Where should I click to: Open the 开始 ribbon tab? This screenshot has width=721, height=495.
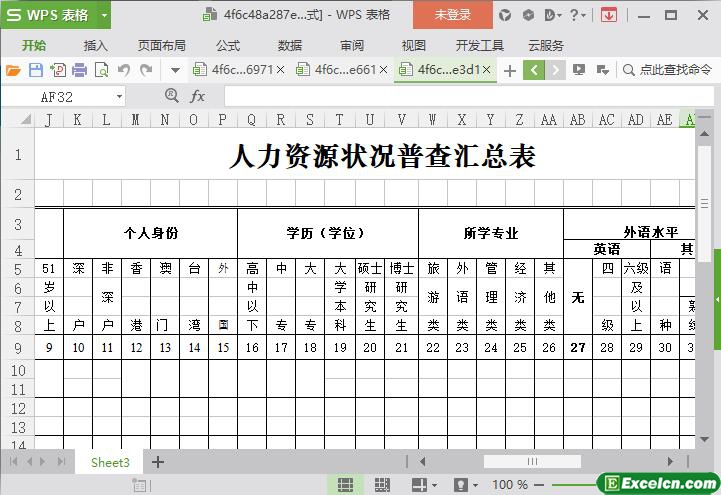click(x=34, y=46)
